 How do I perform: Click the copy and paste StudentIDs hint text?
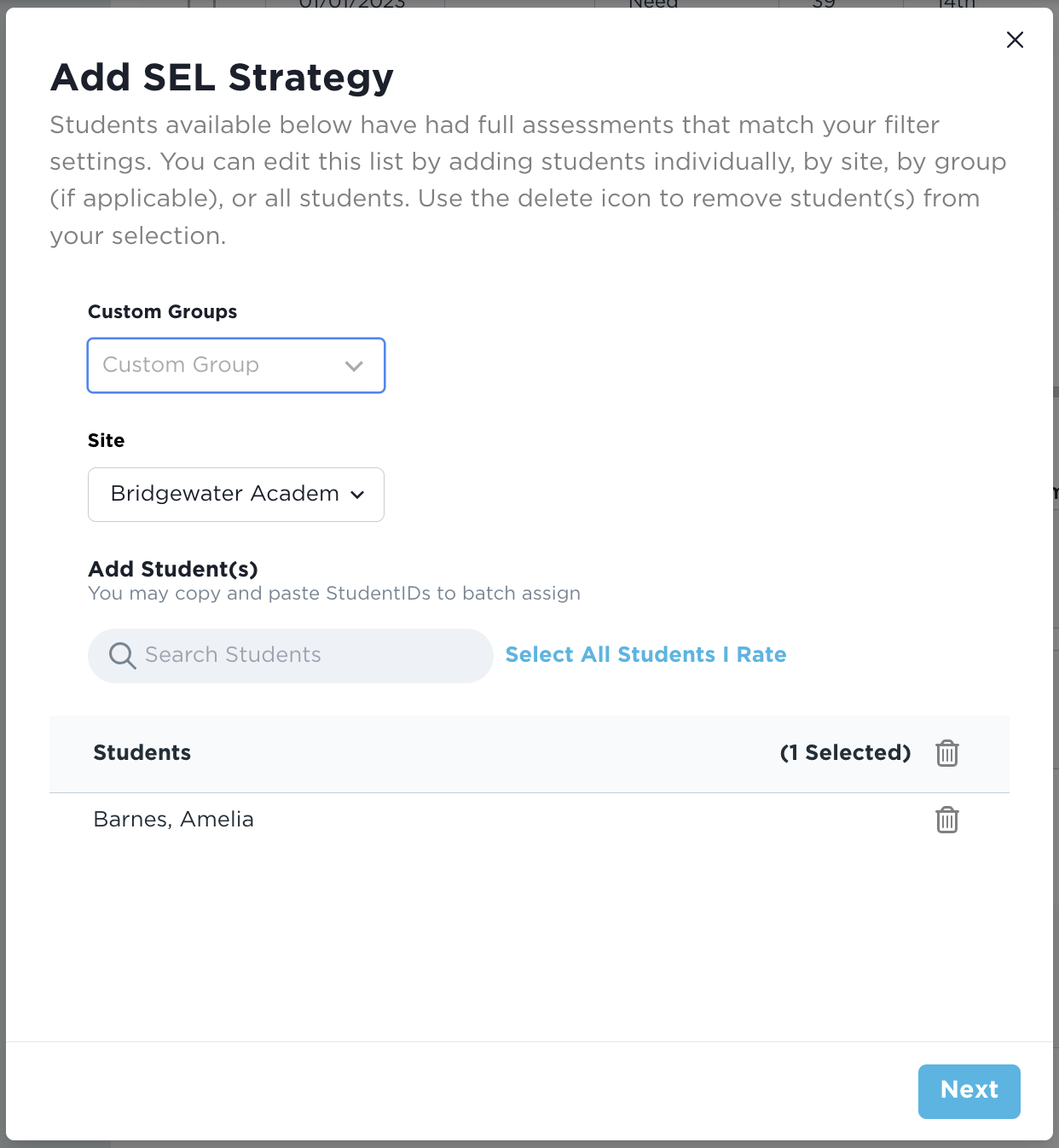334,593
